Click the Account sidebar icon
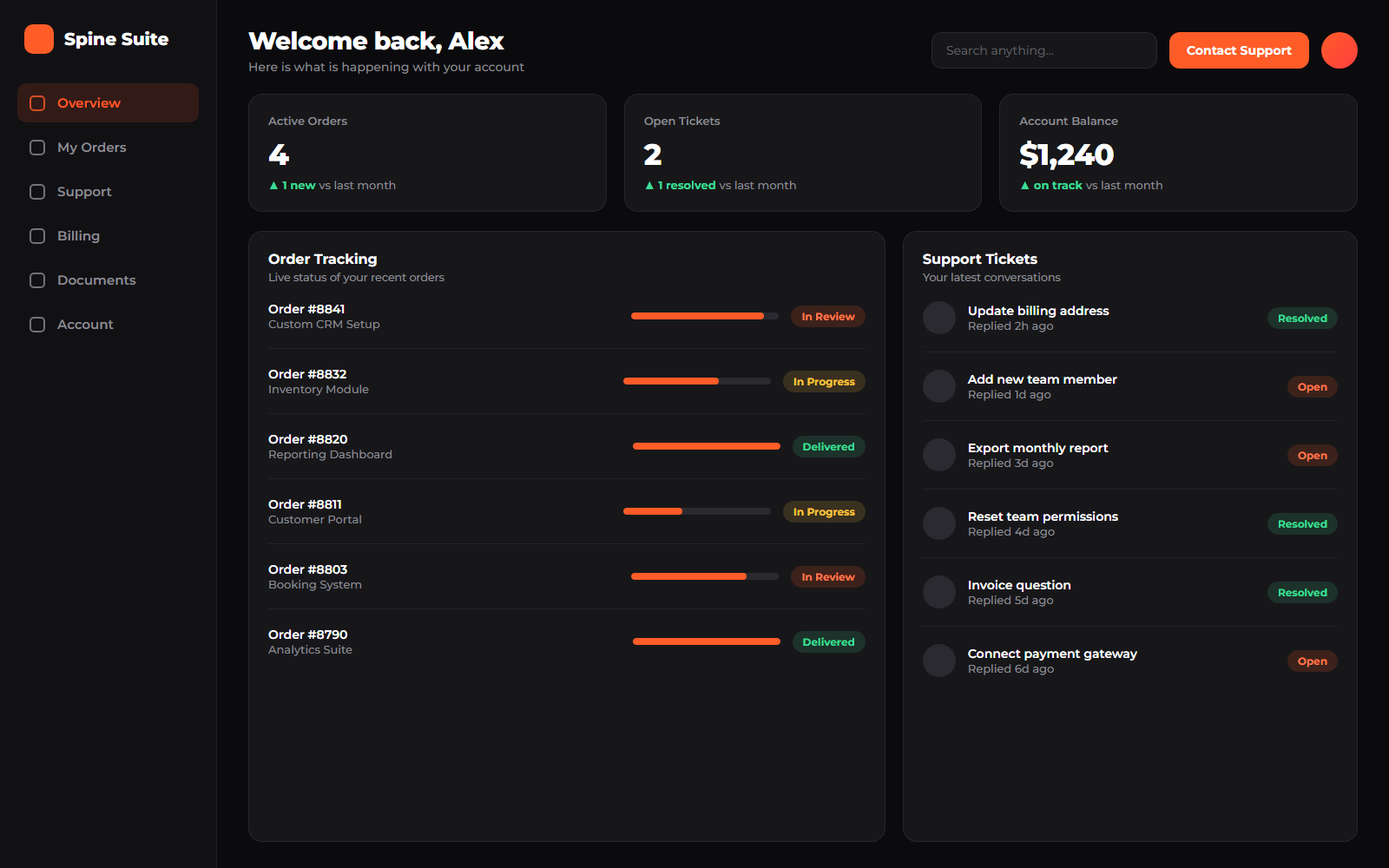 pos(37,325)
